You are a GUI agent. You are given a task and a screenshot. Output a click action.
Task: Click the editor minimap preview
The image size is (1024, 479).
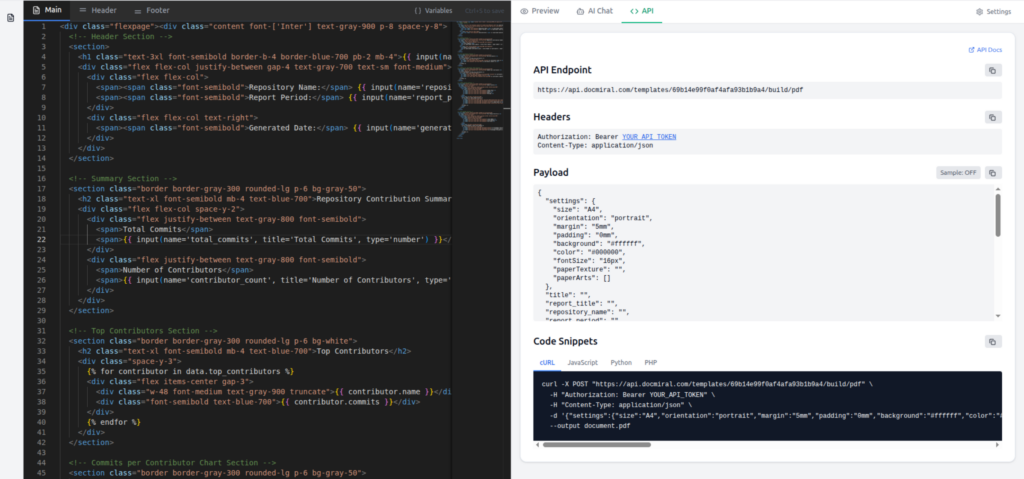pos(483,78)
